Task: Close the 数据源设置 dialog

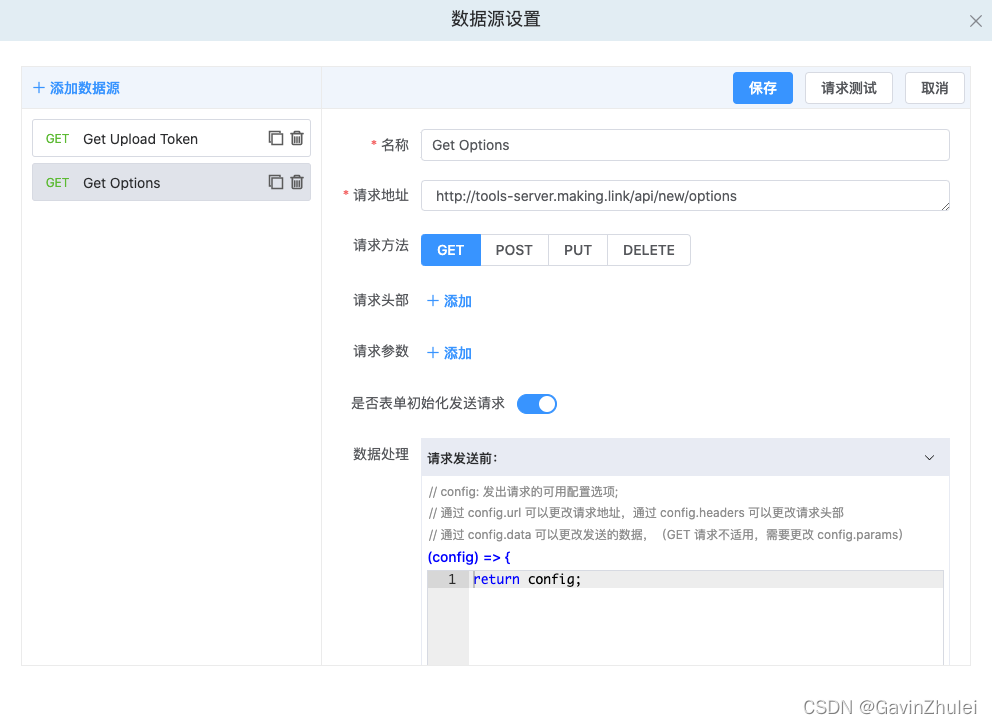Action: pos(976,20)
